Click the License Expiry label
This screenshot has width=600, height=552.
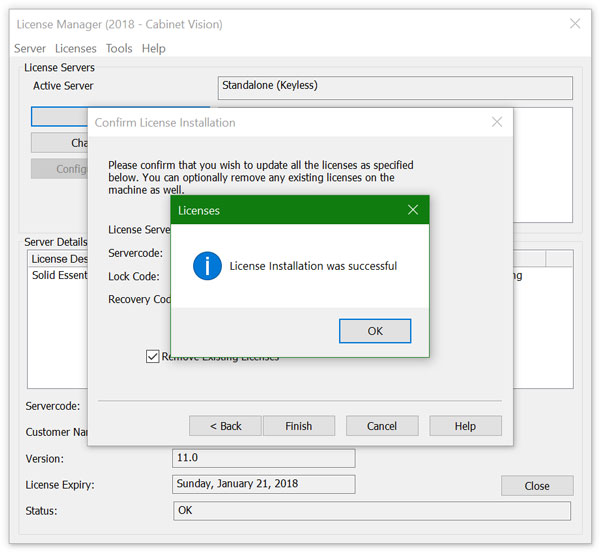click(x=60, y=485)
